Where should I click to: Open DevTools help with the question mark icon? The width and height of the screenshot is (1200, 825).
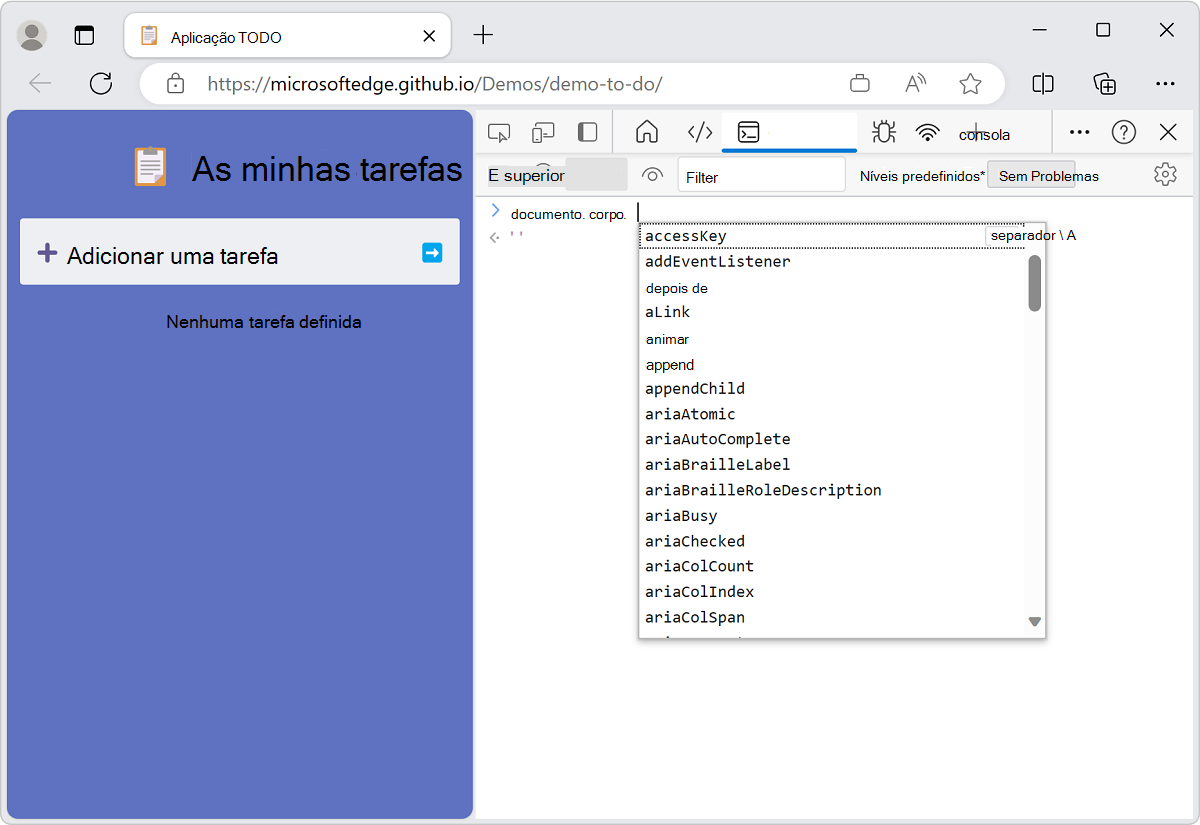pos(1124,131)
